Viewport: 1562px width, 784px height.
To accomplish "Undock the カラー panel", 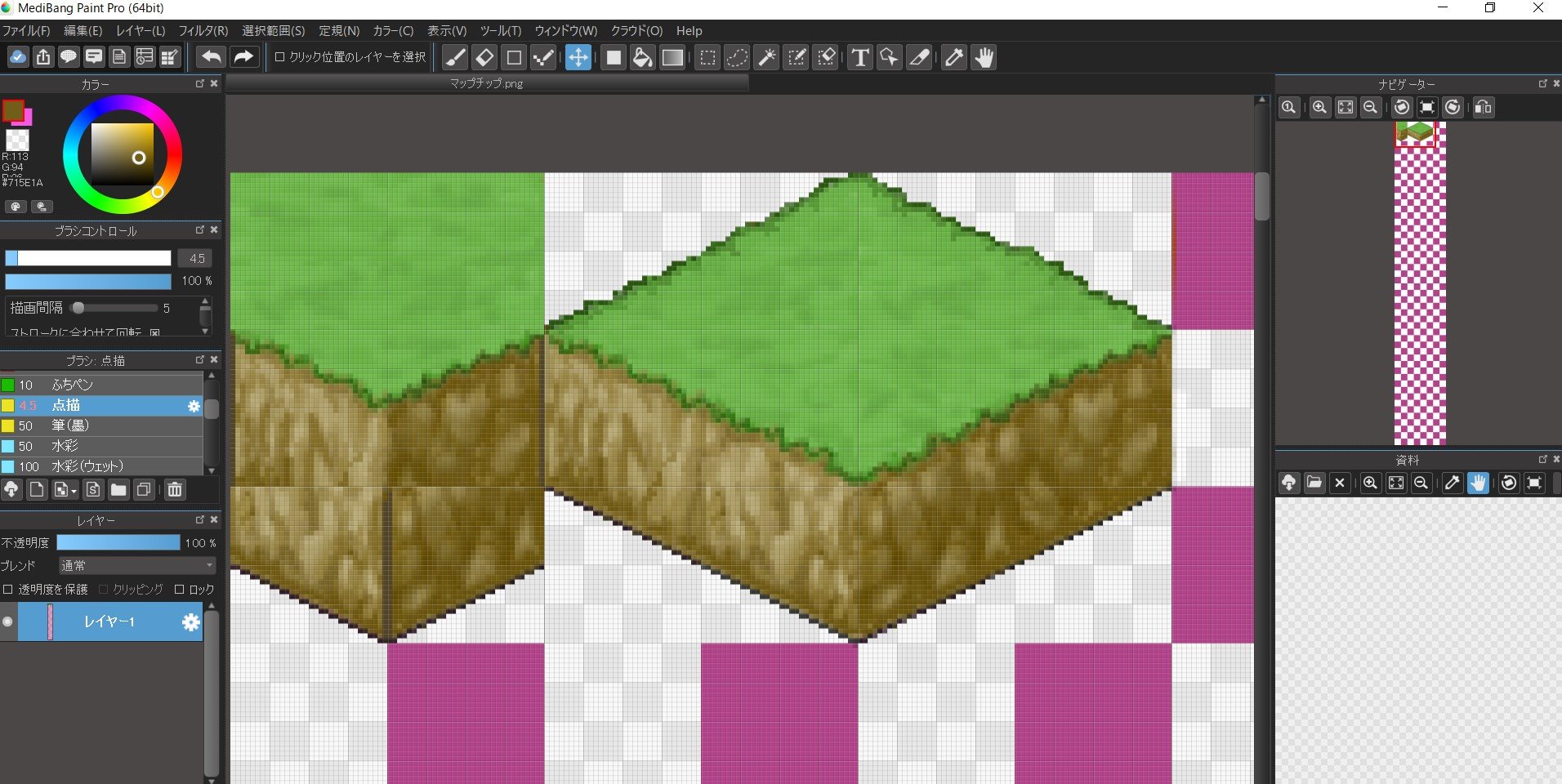I will 200,83.
